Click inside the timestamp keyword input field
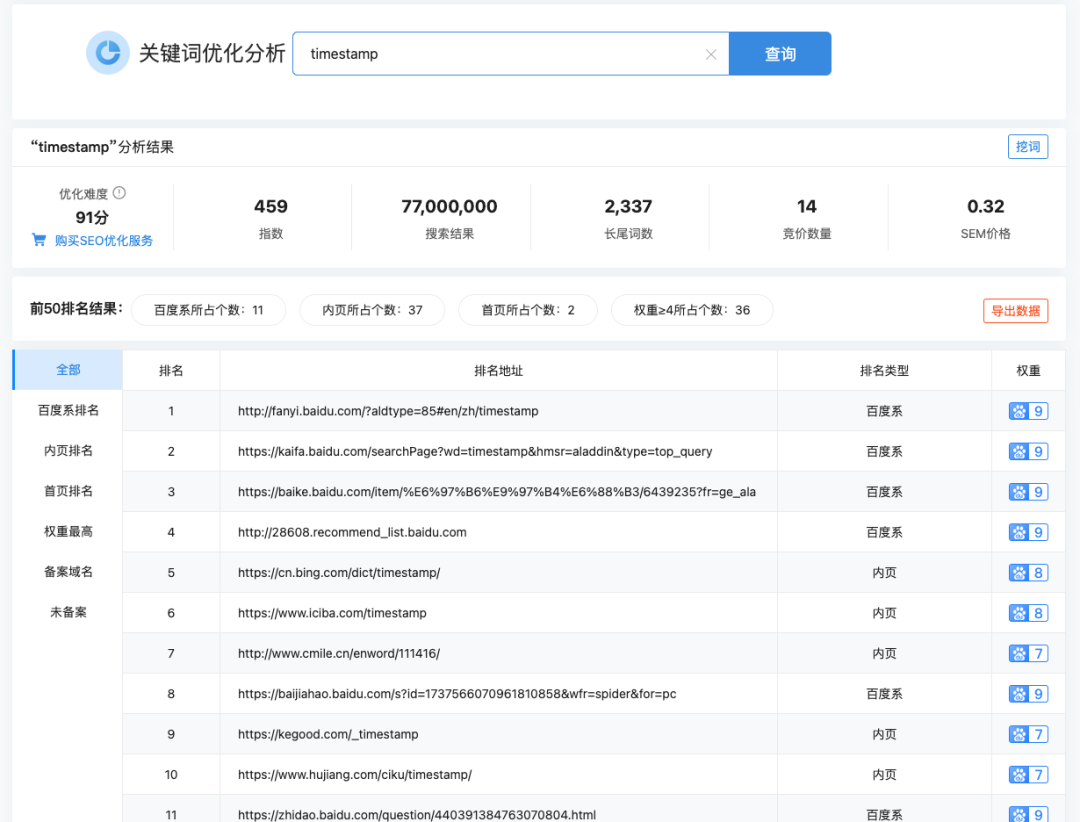1080x822 pixels. pos(450,53)
